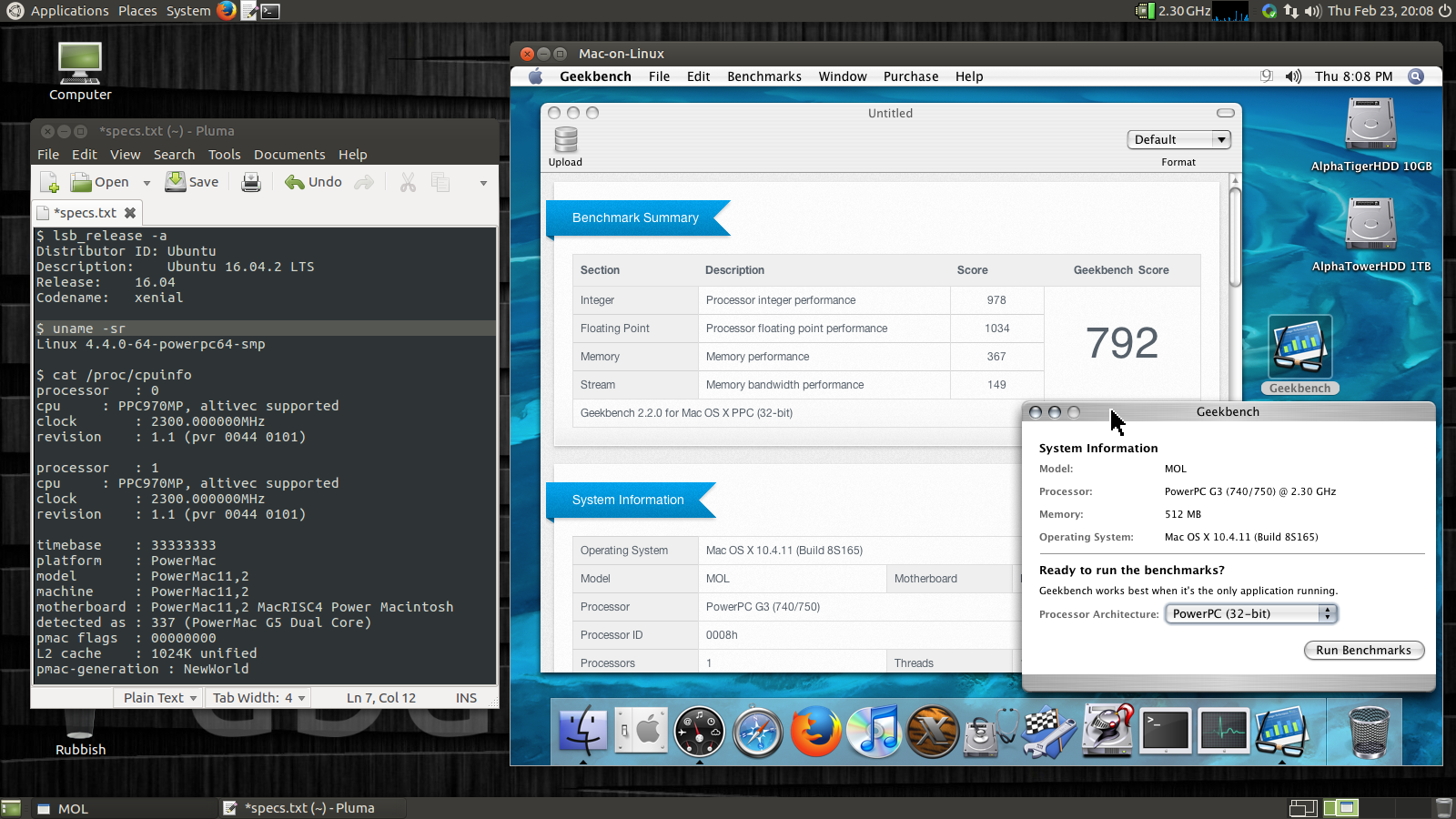1456x819 pixels.
Task: Open Activity Monitor in the dock
Action: tap(1224, 731)
